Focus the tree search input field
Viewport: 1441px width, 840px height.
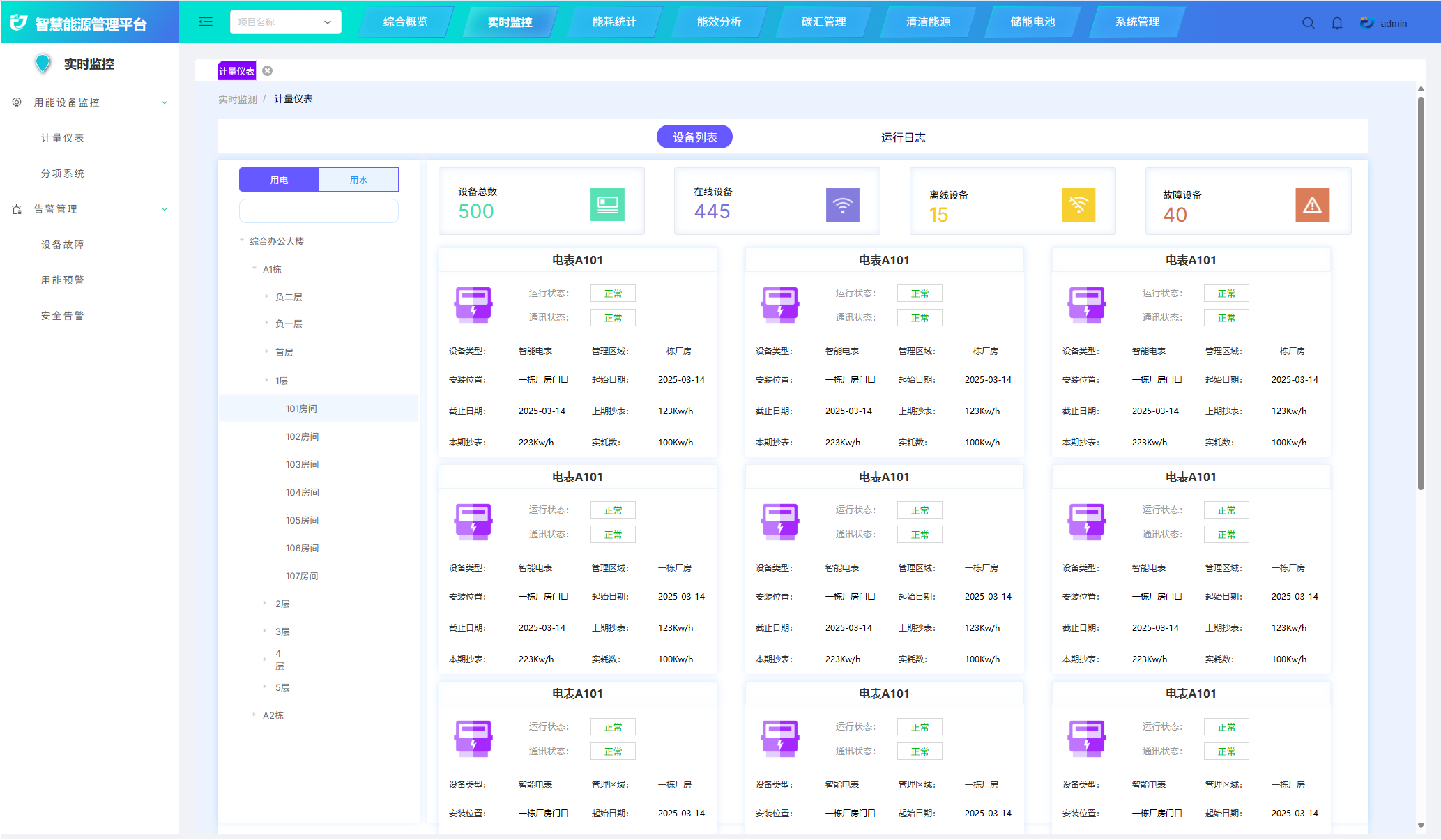319,211
